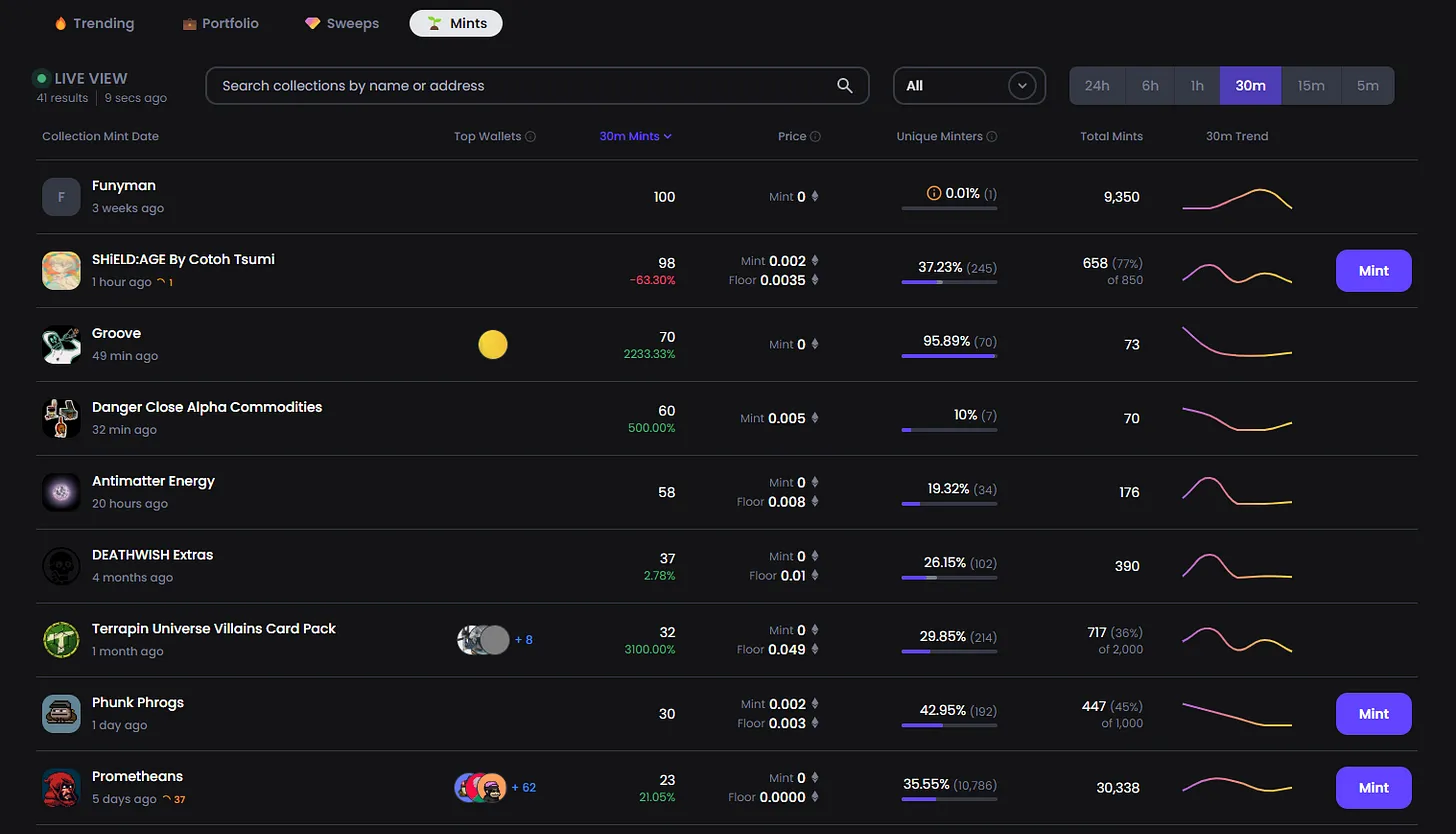
Task: Click the 30m Mints sort chevron
Action: coord(667,136)
